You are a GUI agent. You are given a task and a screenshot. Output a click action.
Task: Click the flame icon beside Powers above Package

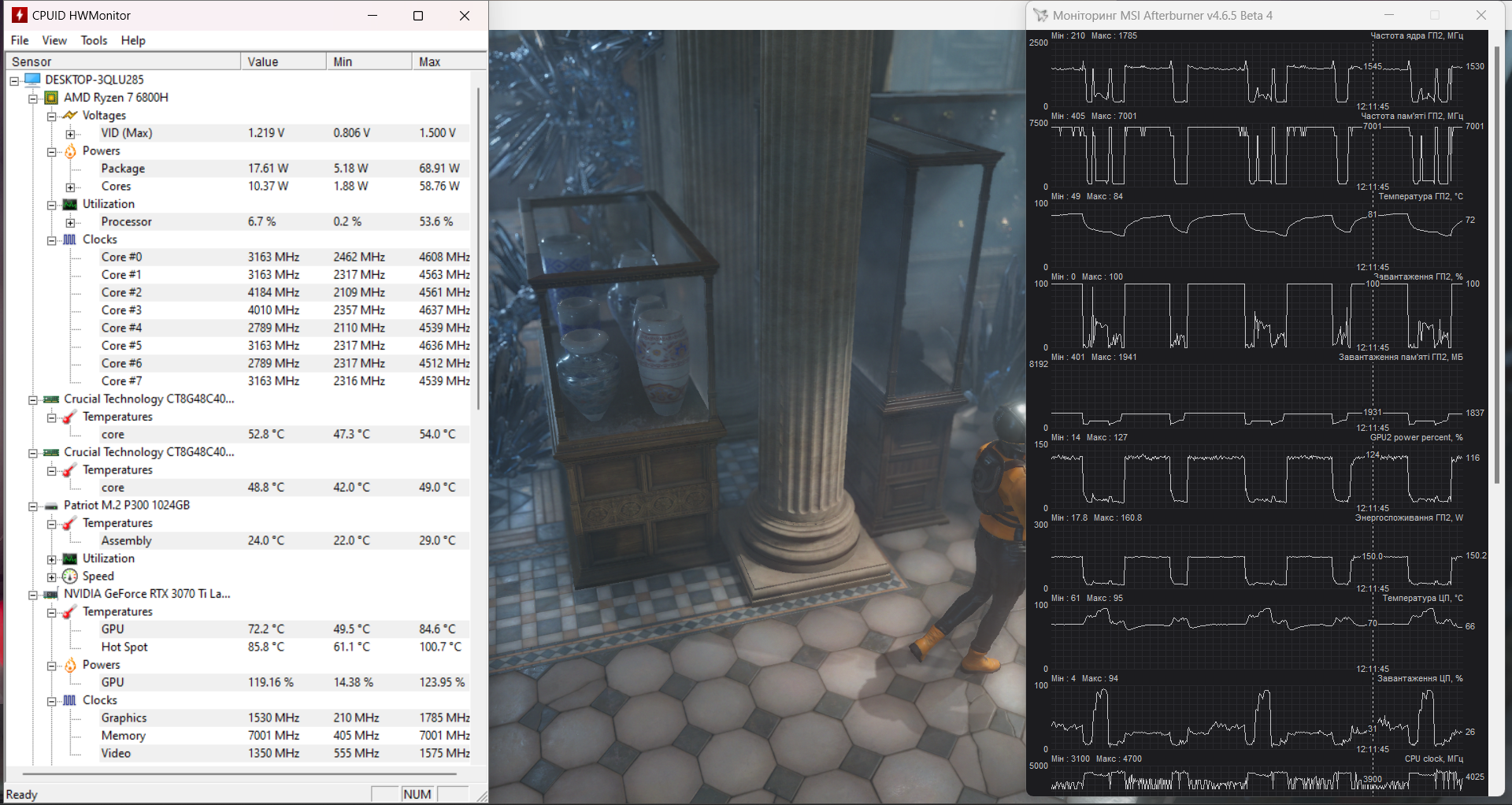click(x=70, y=150)
